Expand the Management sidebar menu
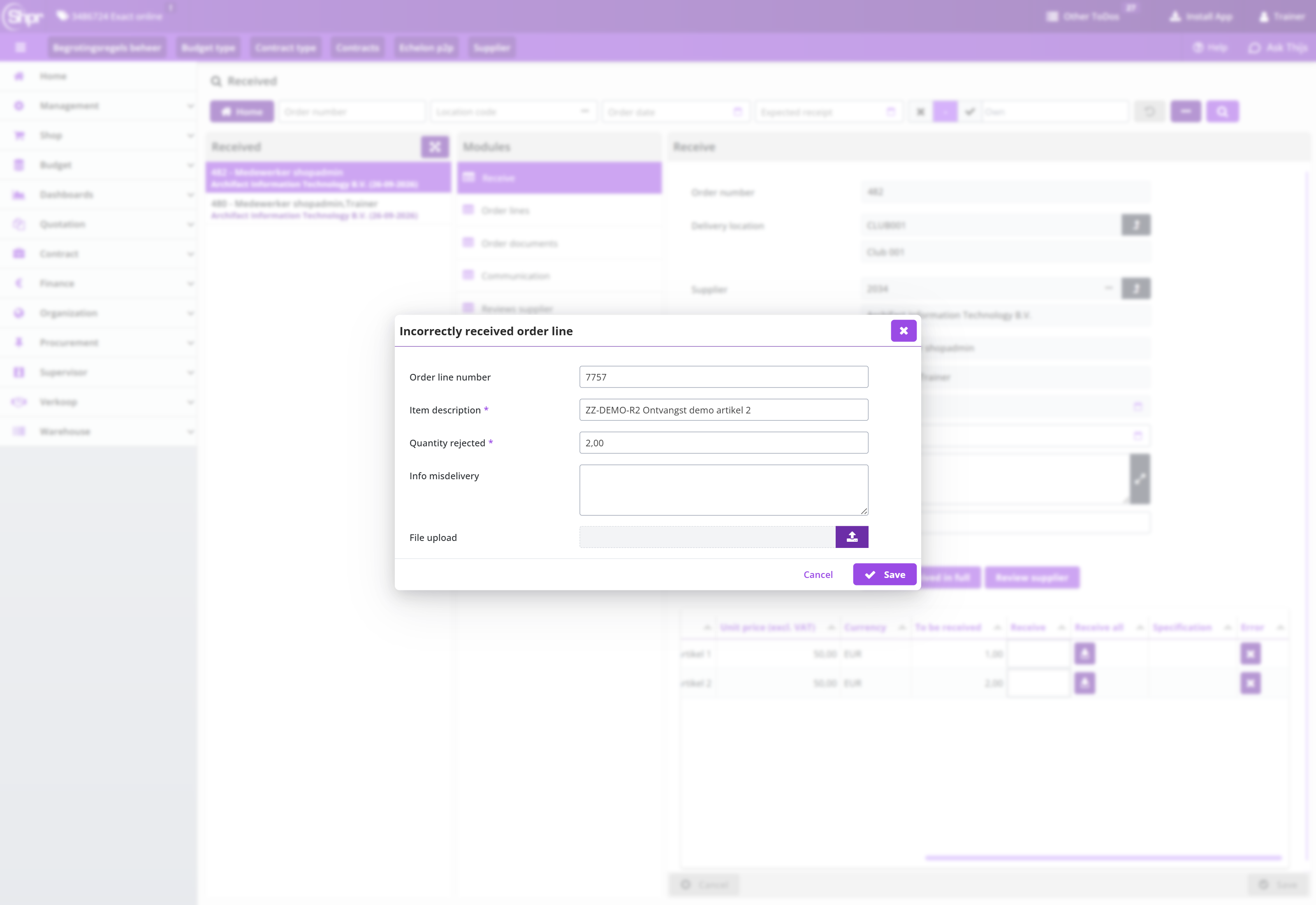1316x905 pixels. coord(99,105)
